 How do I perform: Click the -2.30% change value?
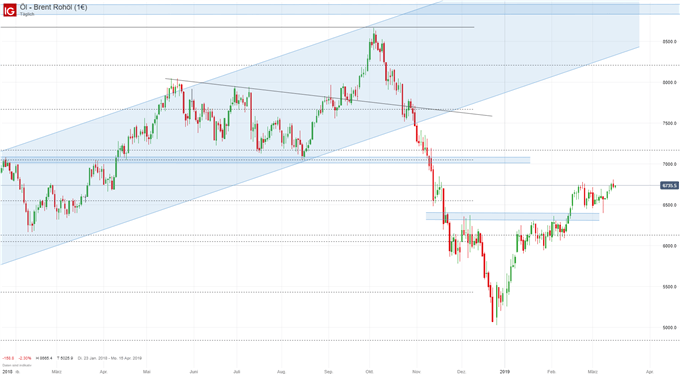pos(26,359)
